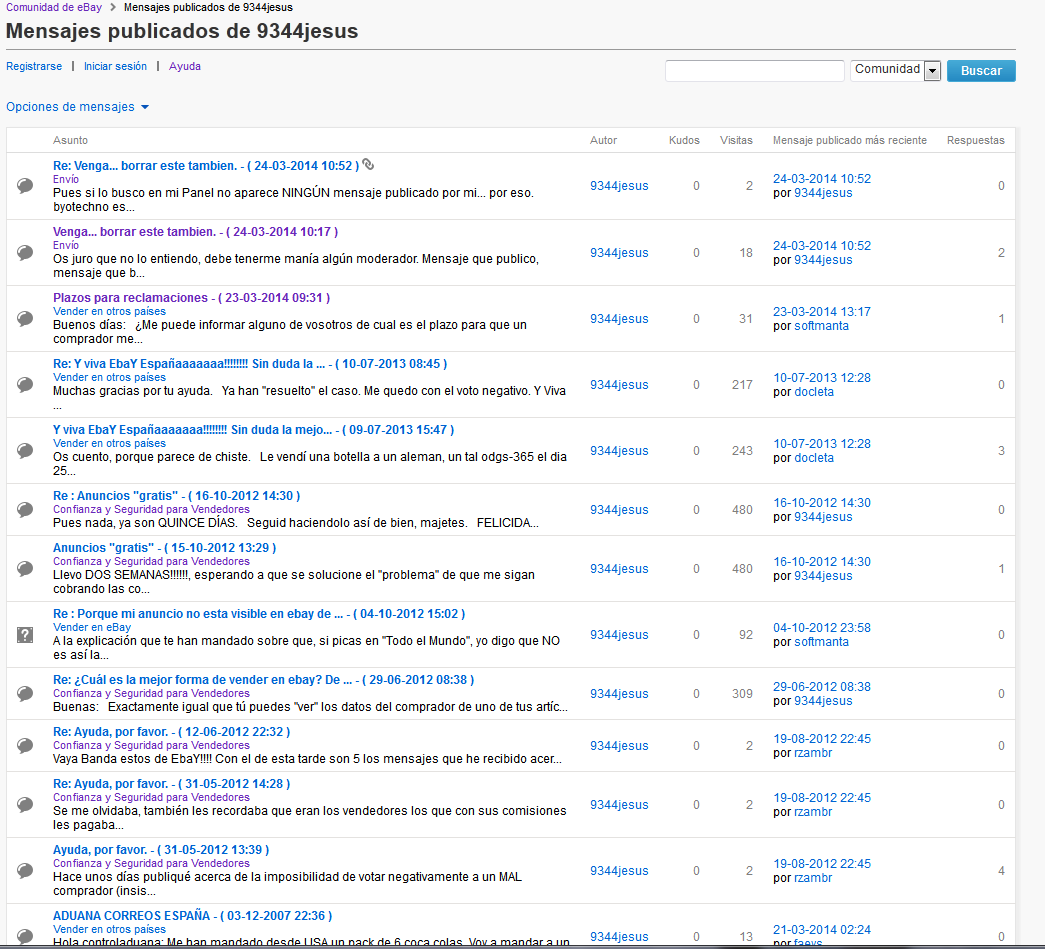Open the 'Registrarse' link
1045x949 pixels.
pos(34,66)
